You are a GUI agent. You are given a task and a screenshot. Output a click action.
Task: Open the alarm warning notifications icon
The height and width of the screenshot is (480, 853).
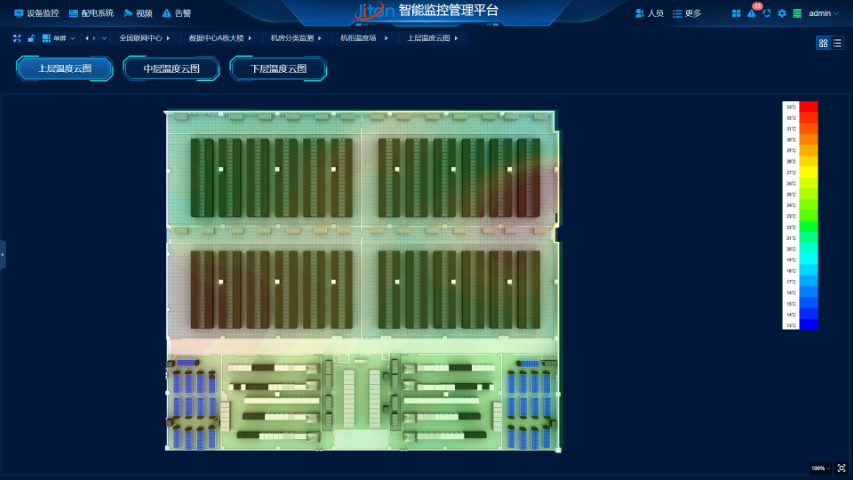752,13
